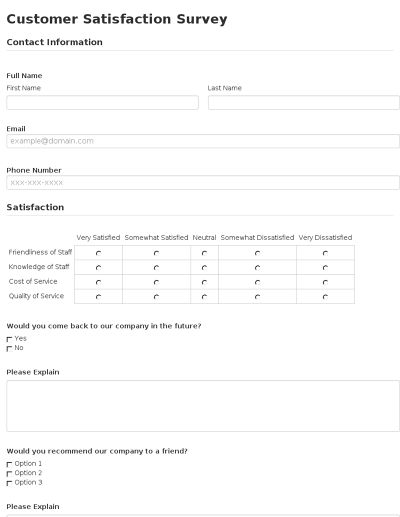This screenshot has width=400, height=517.
Task: Click the First Name input field
Action: click(102, 103)
